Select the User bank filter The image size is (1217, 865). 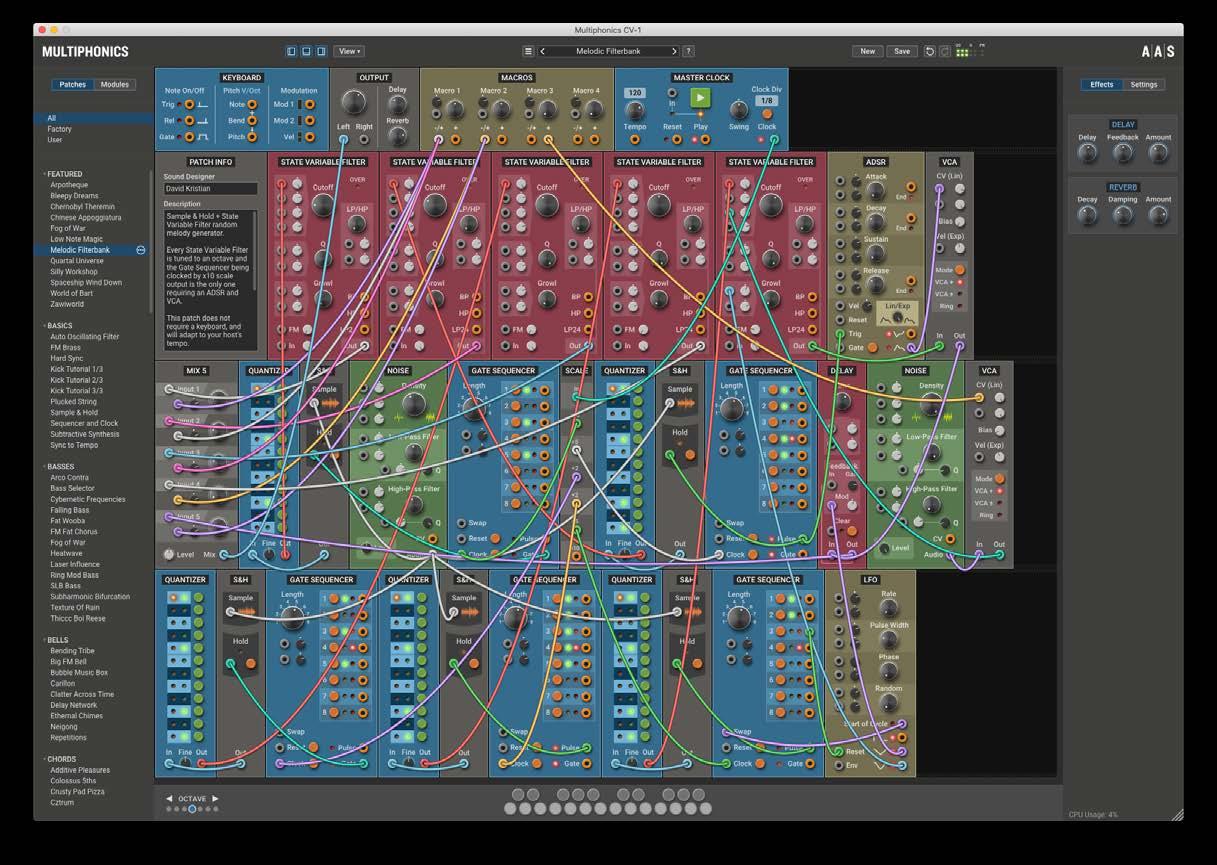55,140
